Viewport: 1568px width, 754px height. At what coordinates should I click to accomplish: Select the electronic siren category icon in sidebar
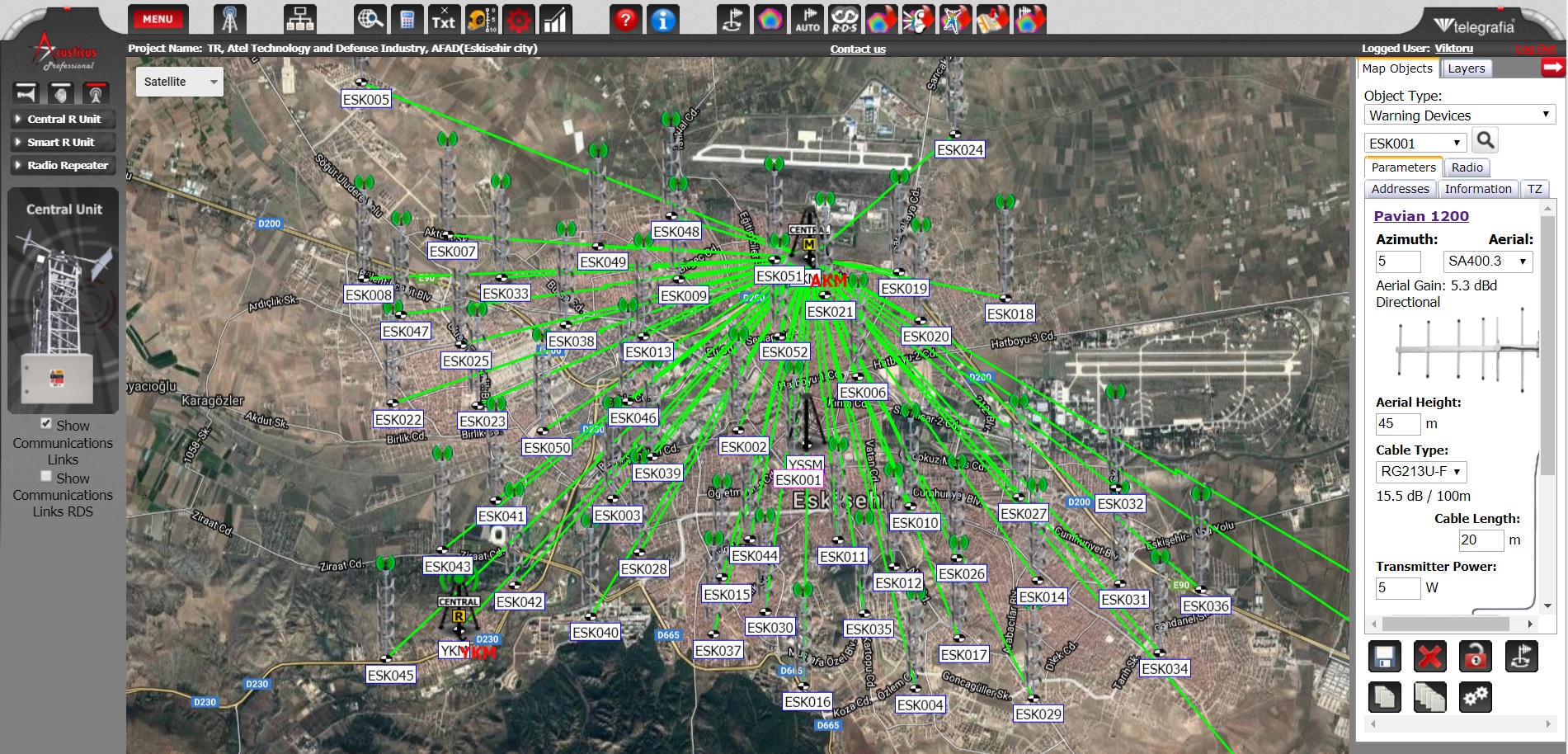(x=61, y=92)
